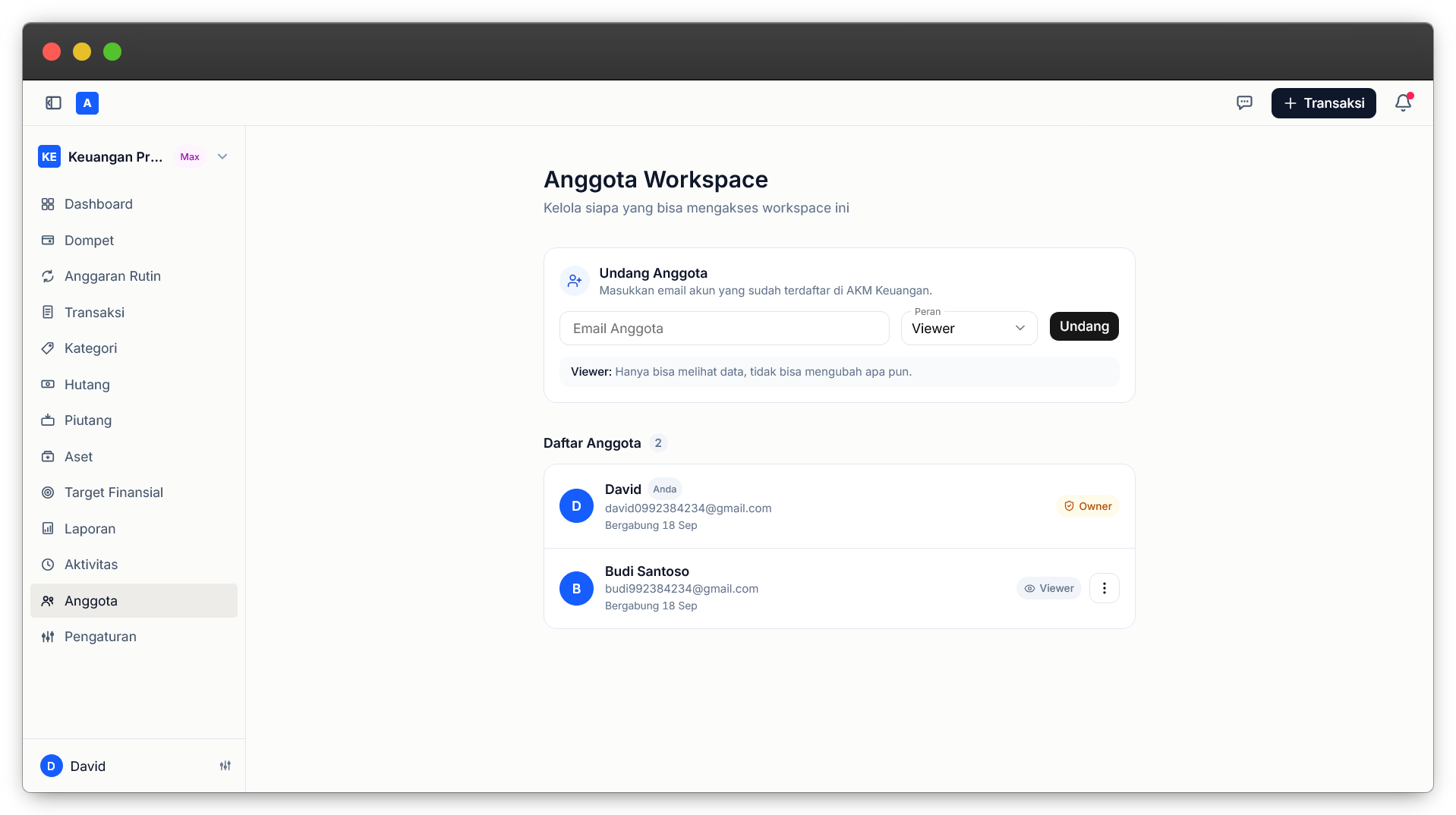Open the chat message icon

pyautogui.click(x=1244, y=103)
